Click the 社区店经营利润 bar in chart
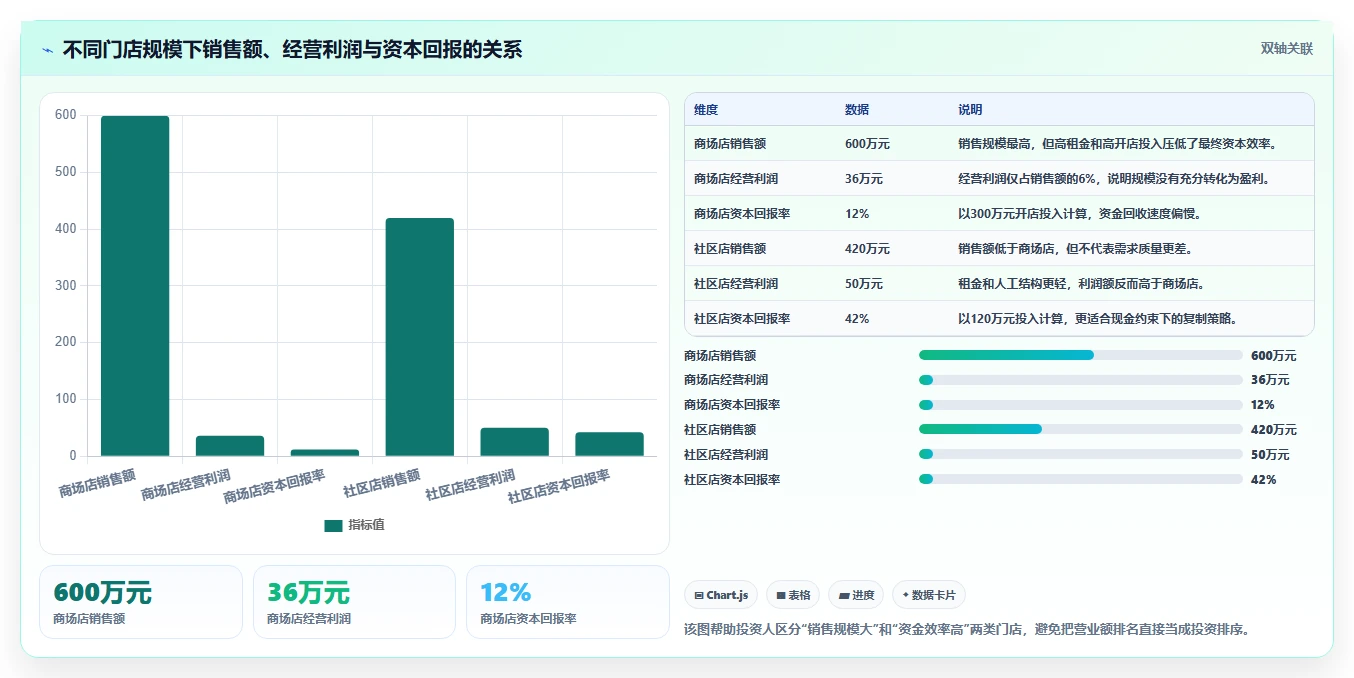This screenshot has height=678, width=1354. click(515, 442)
